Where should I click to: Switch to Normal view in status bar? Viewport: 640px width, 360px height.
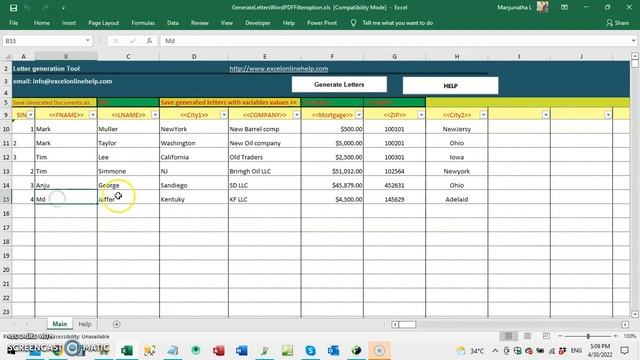tap(509, 336)
